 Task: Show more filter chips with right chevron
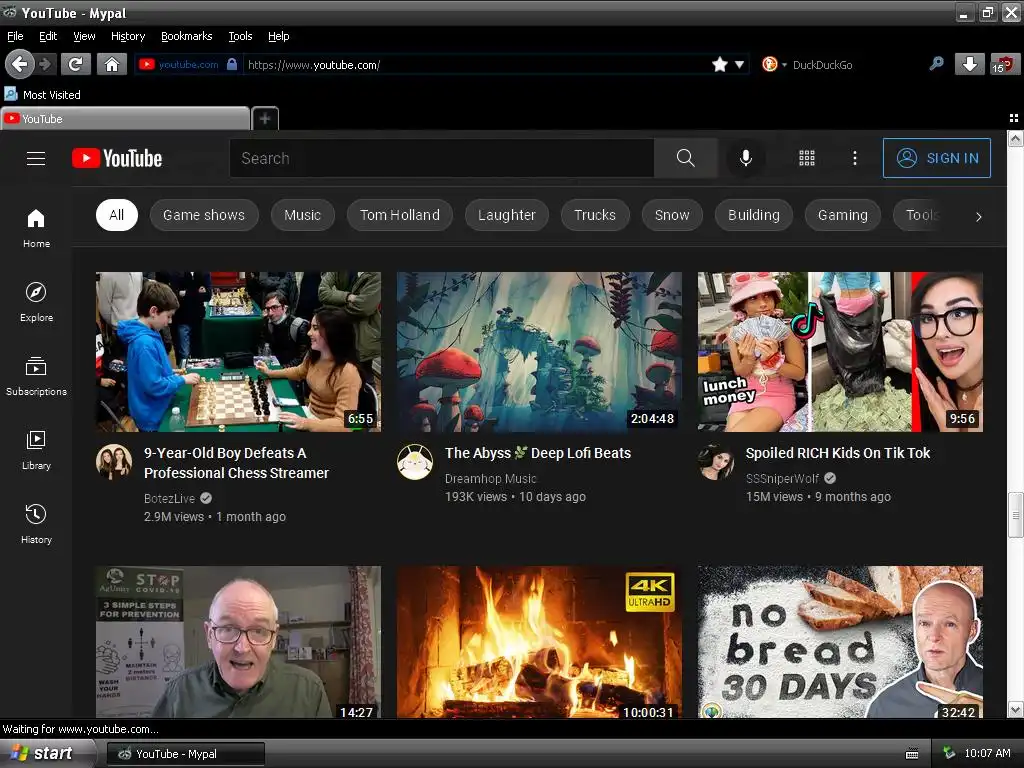[x=978, y=216]
